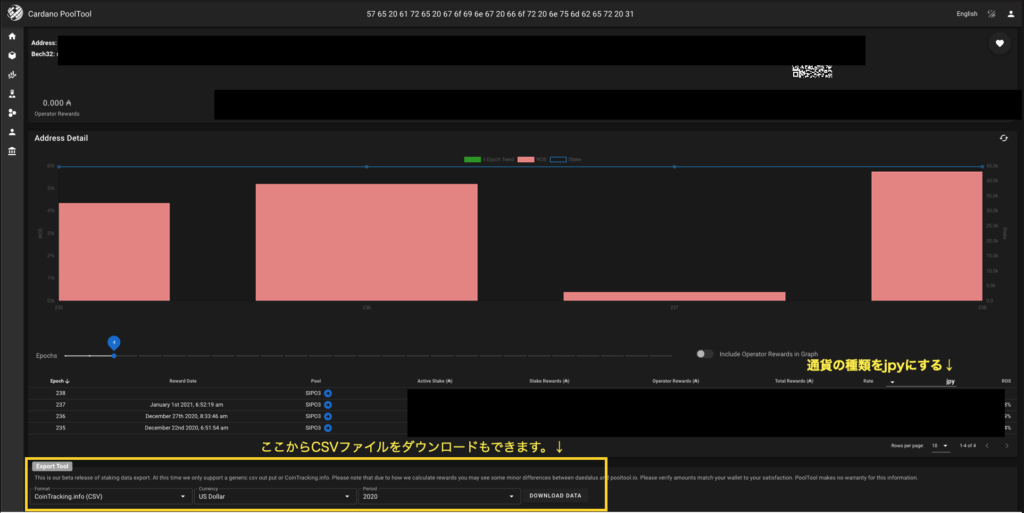This screenshot has height=513, width=1024.
Task: Open the Format dropdown showing CoinTracking.info (CSV)
Action: coord(110,495)
